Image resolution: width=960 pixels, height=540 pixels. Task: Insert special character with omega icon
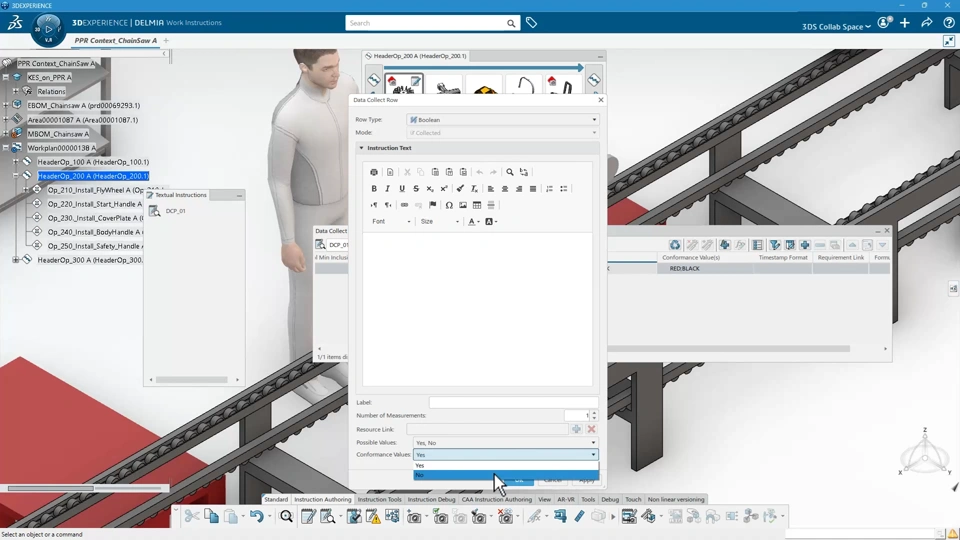[449, 205]
